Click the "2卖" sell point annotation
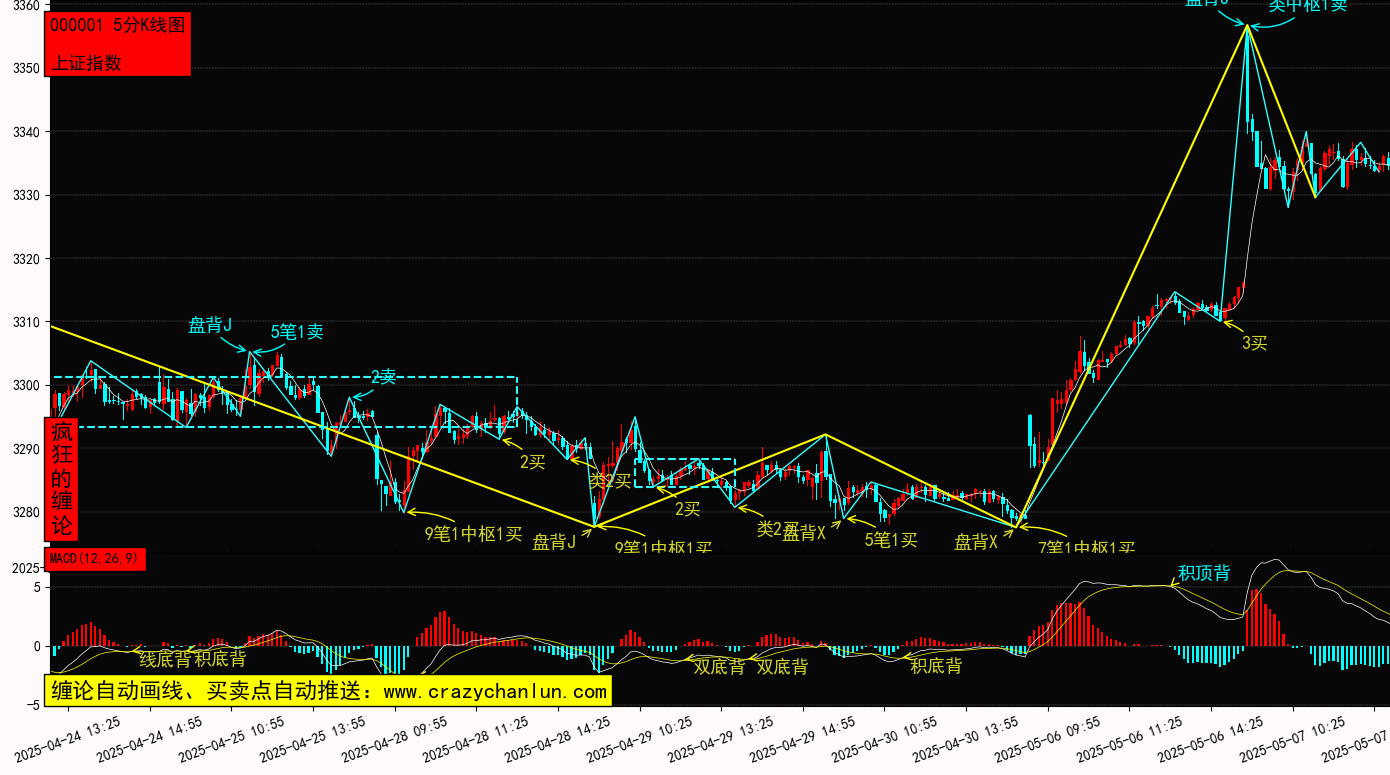 click(384, 377)
